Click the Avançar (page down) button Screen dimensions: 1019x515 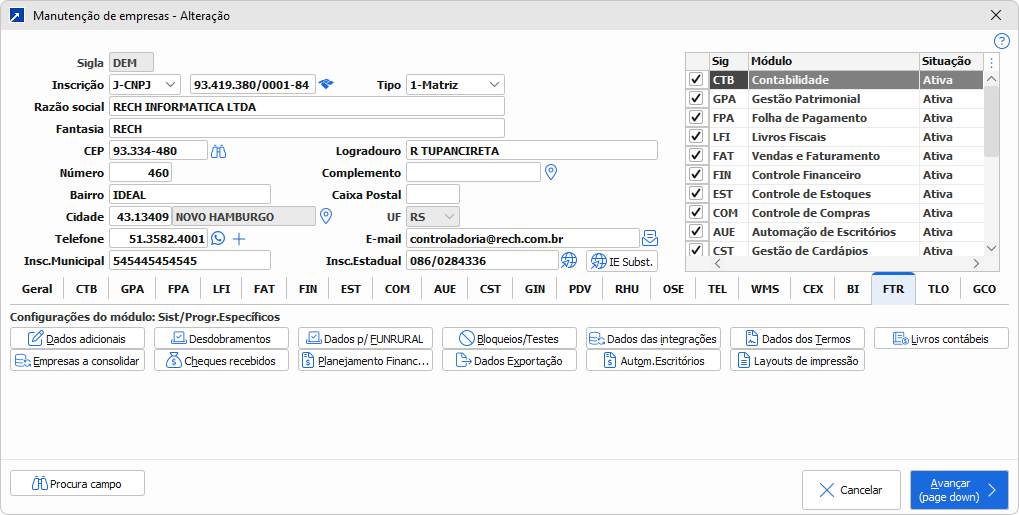tap(958, 490)
